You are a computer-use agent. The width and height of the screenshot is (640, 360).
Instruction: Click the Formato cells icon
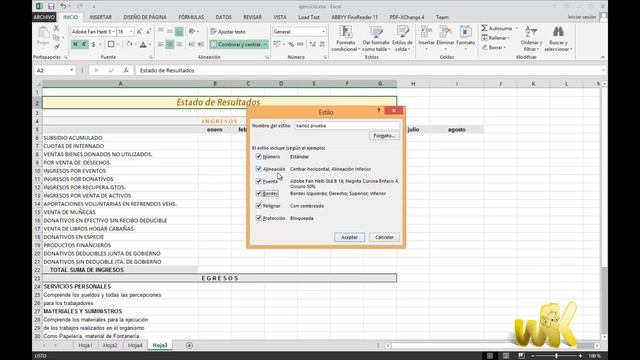[x=465, y=32]
